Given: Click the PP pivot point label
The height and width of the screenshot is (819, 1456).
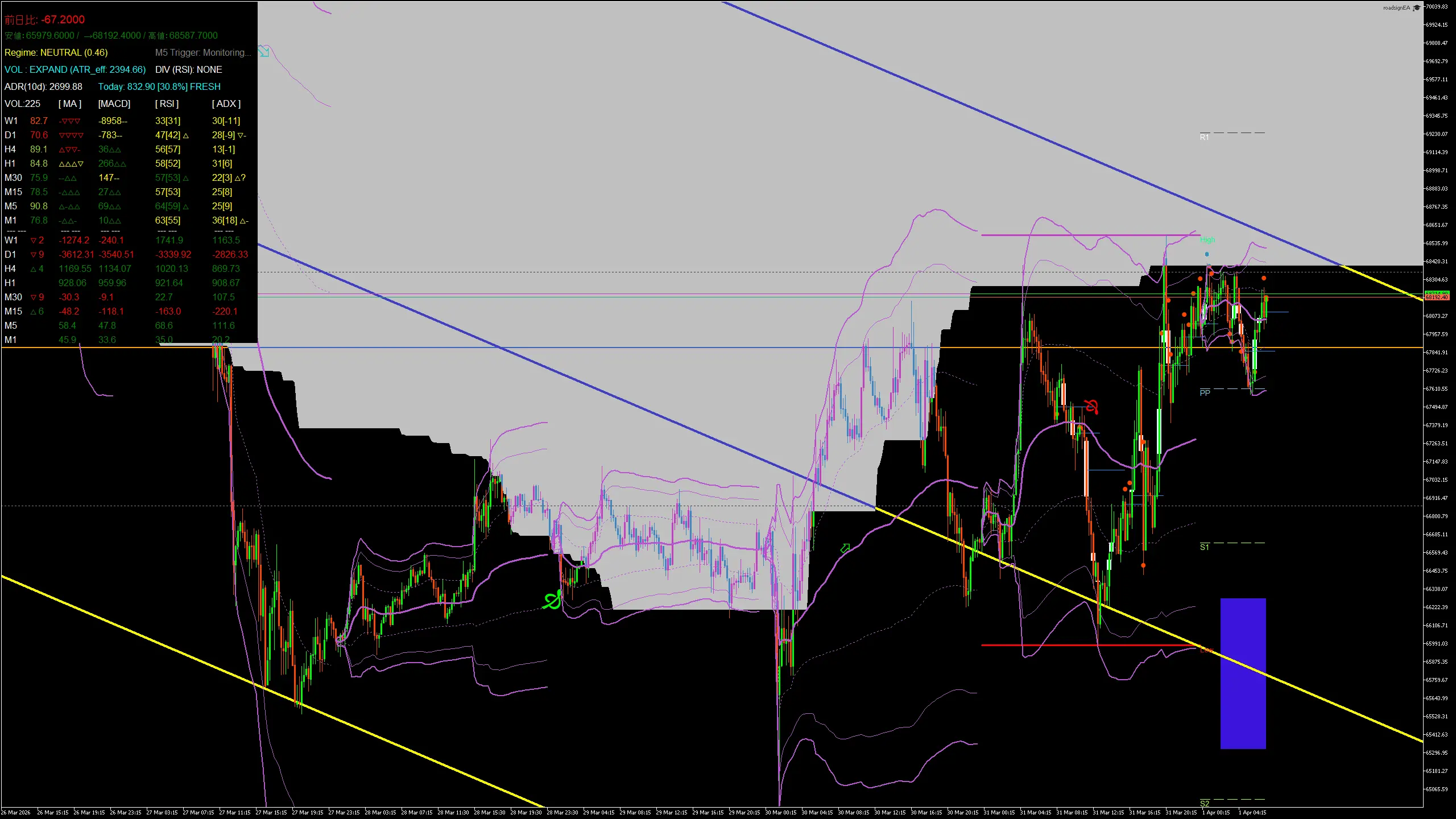Looking at the screenshot, I should [x=1205, y=392].
